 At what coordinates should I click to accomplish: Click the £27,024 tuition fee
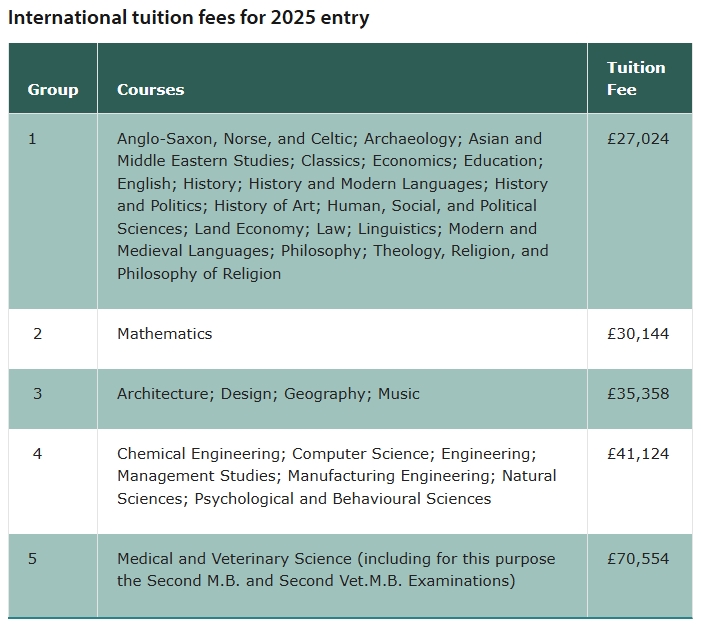coord(638,139)
